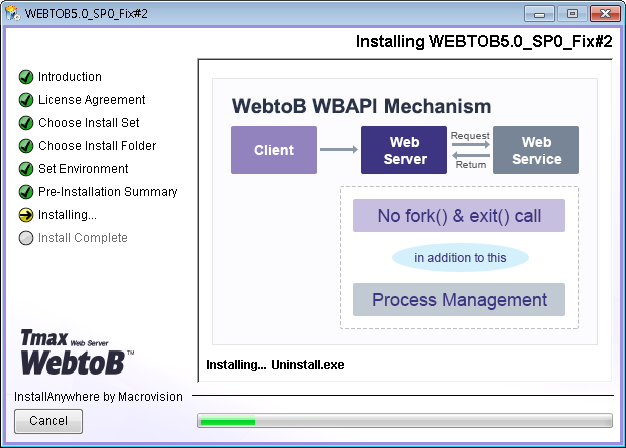Select the Pre-Installation Summary step label
Image resolution: width=626 pixels, height=448 pixels.
click(x=107, y=192)
